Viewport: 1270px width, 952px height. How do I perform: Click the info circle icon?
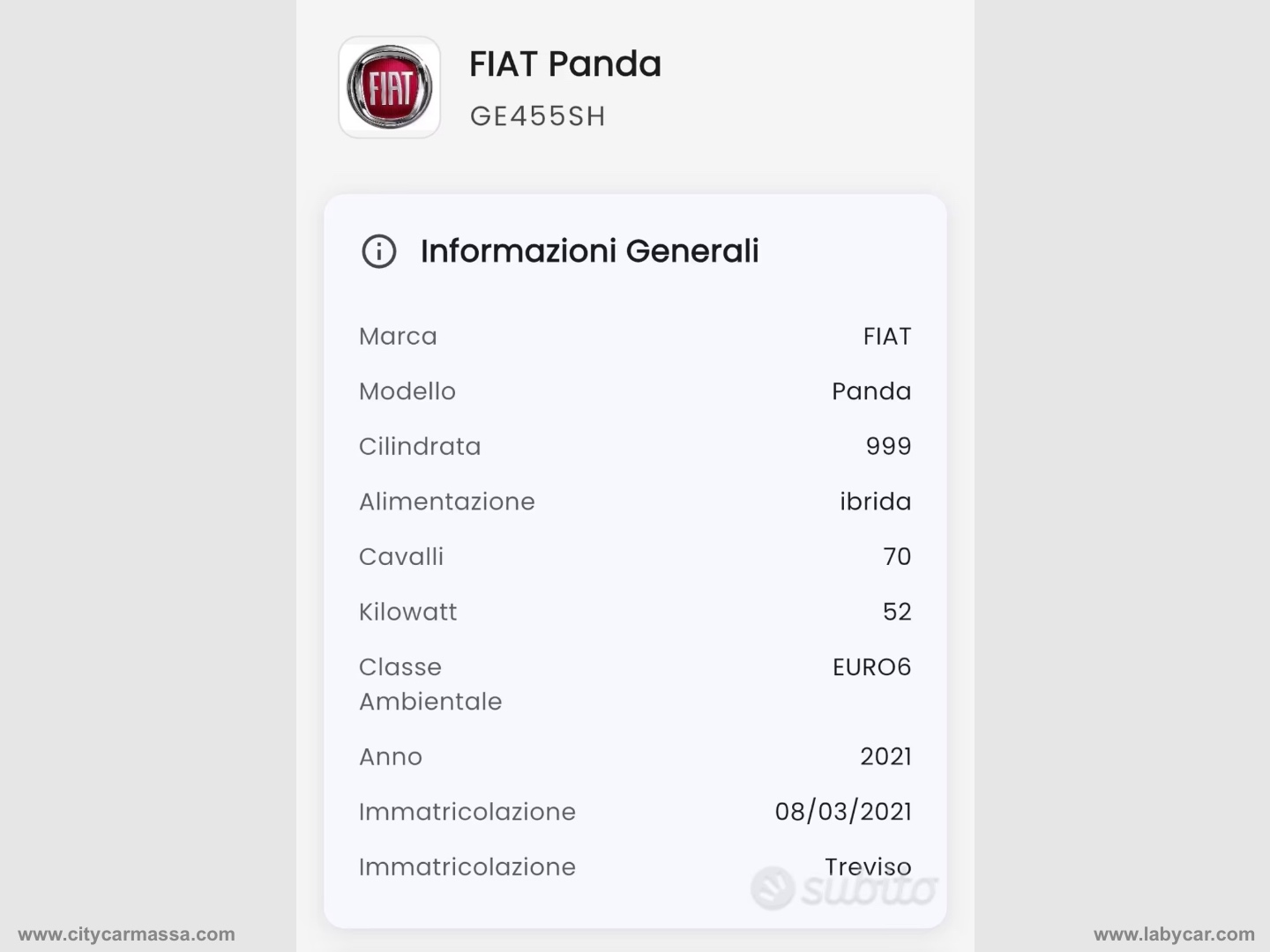(379, 251)
